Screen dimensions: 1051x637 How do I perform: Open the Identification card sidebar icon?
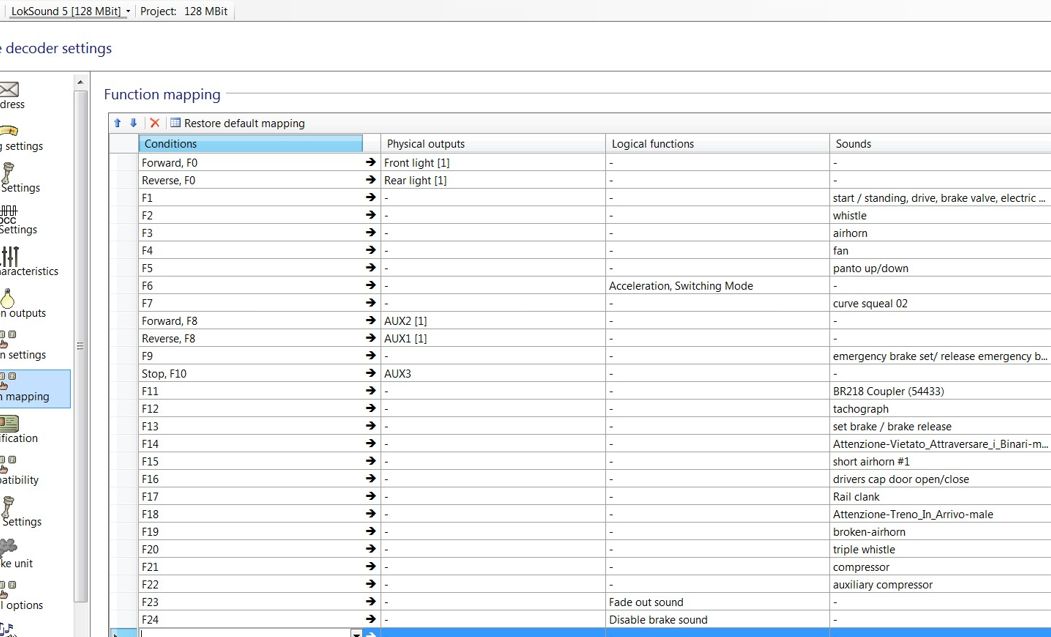tap(9, 424)
